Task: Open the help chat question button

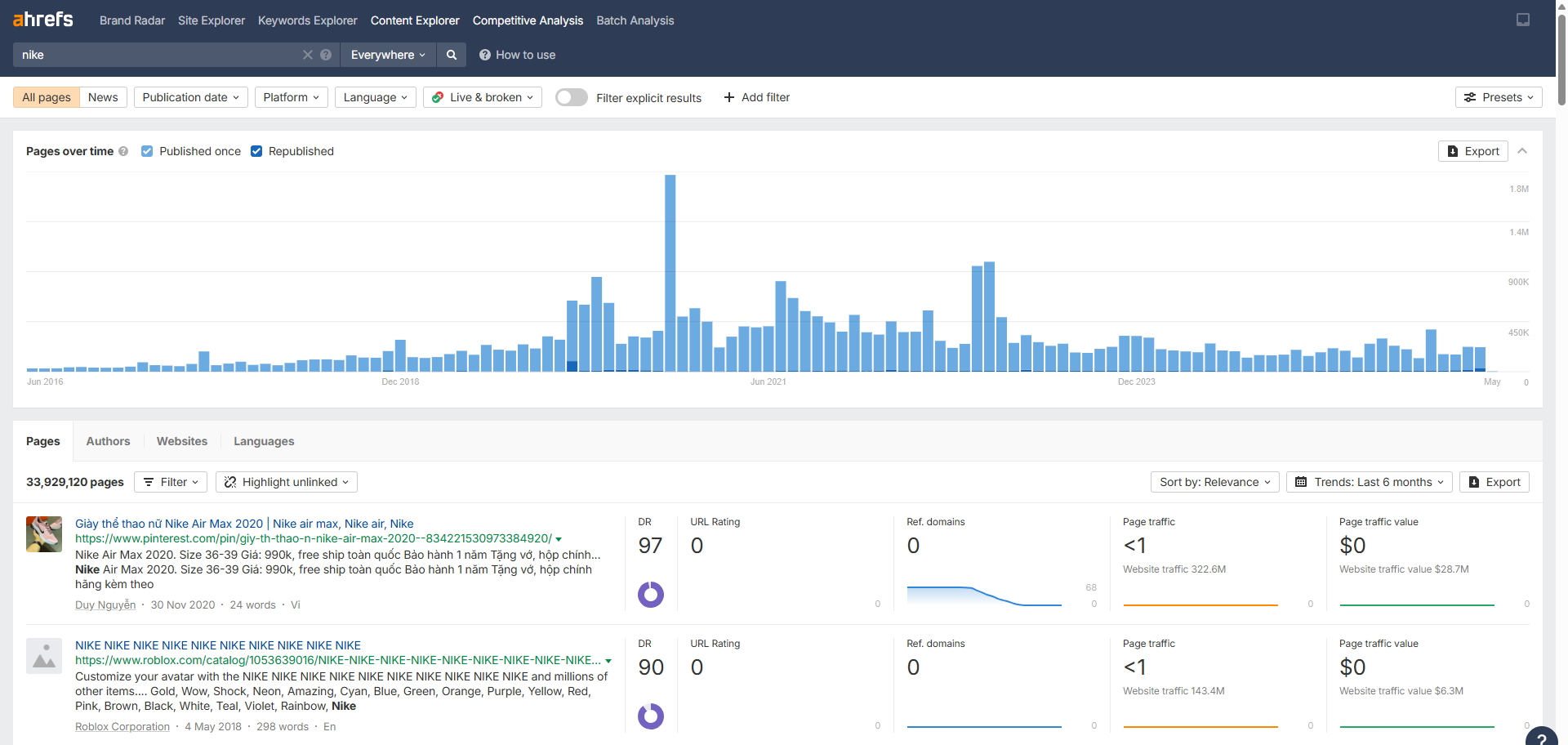Action: (x=1542, y=737)
